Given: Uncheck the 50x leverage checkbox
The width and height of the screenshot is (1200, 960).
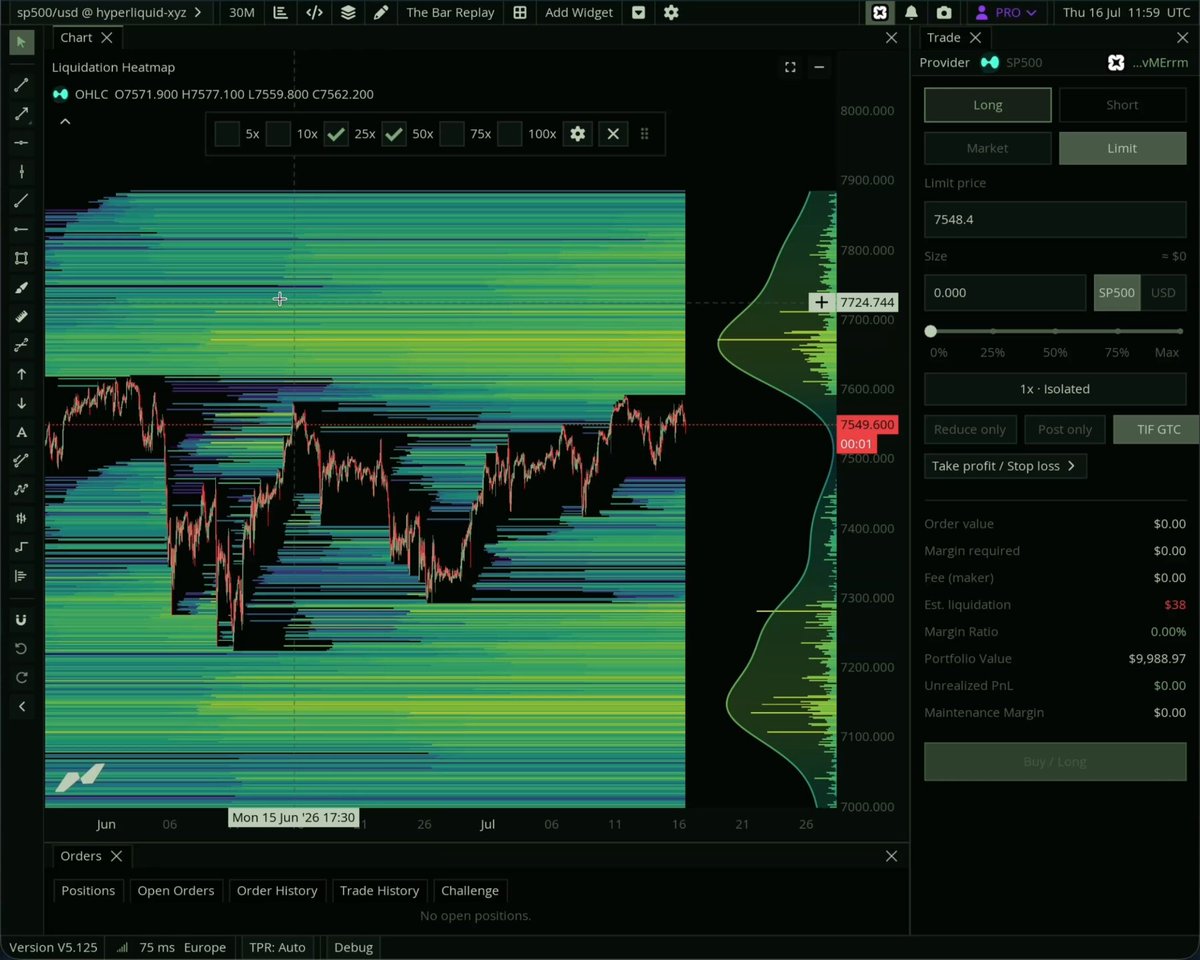Looking at the screenshot, I should coord(394,133).
